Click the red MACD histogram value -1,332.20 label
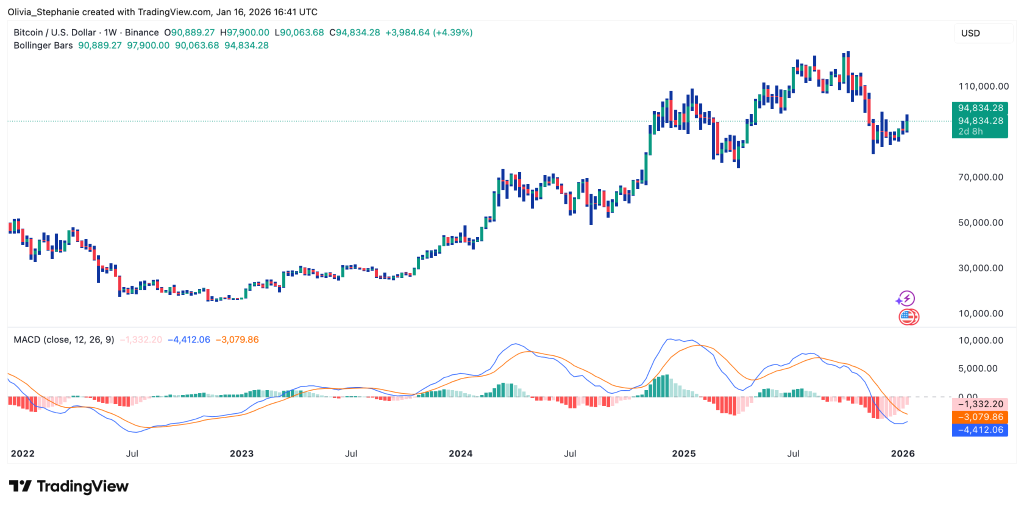1024x509 pixels. 980,403
